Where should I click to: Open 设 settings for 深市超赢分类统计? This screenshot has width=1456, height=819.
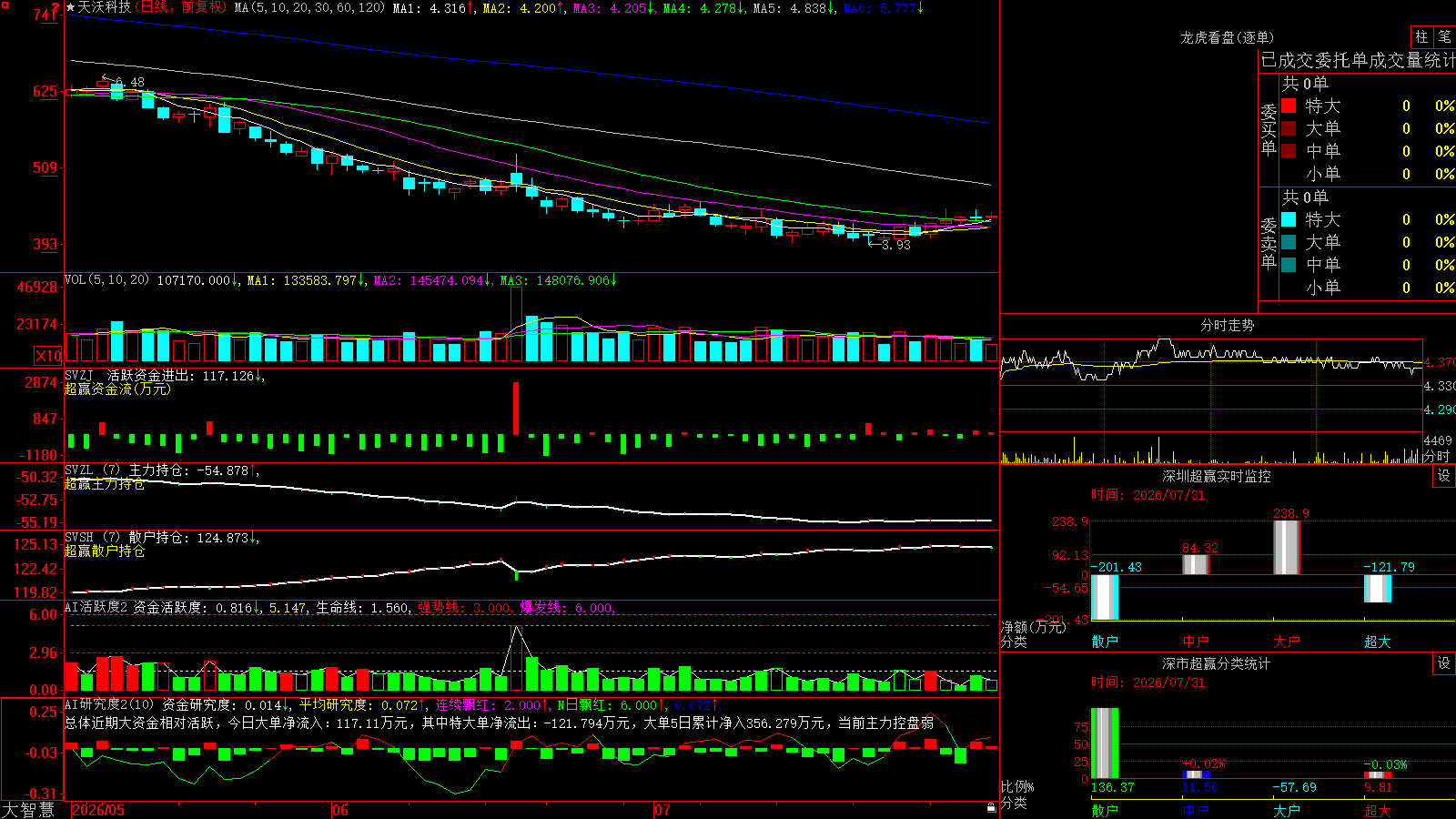[x=1444, y=663]
